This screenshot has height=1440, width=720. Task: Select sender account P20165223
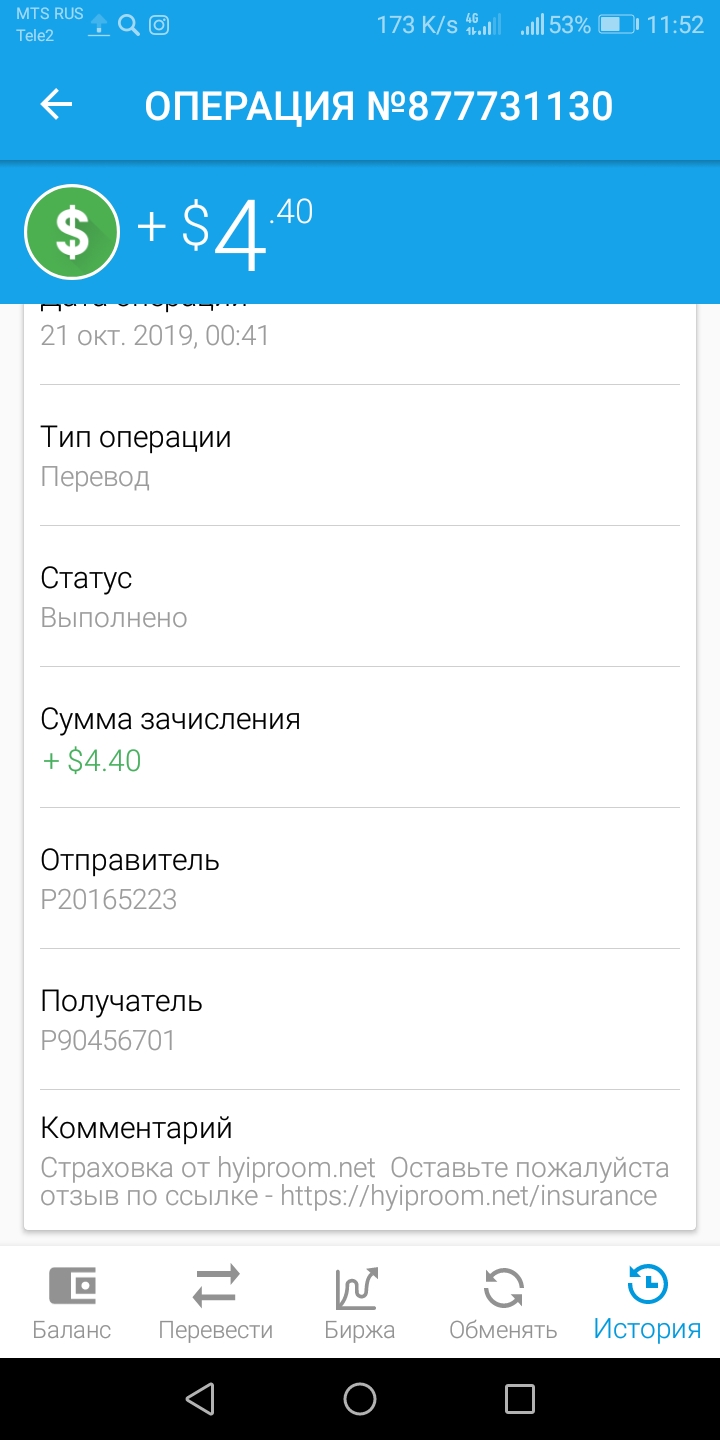click(x=108, y=900)
